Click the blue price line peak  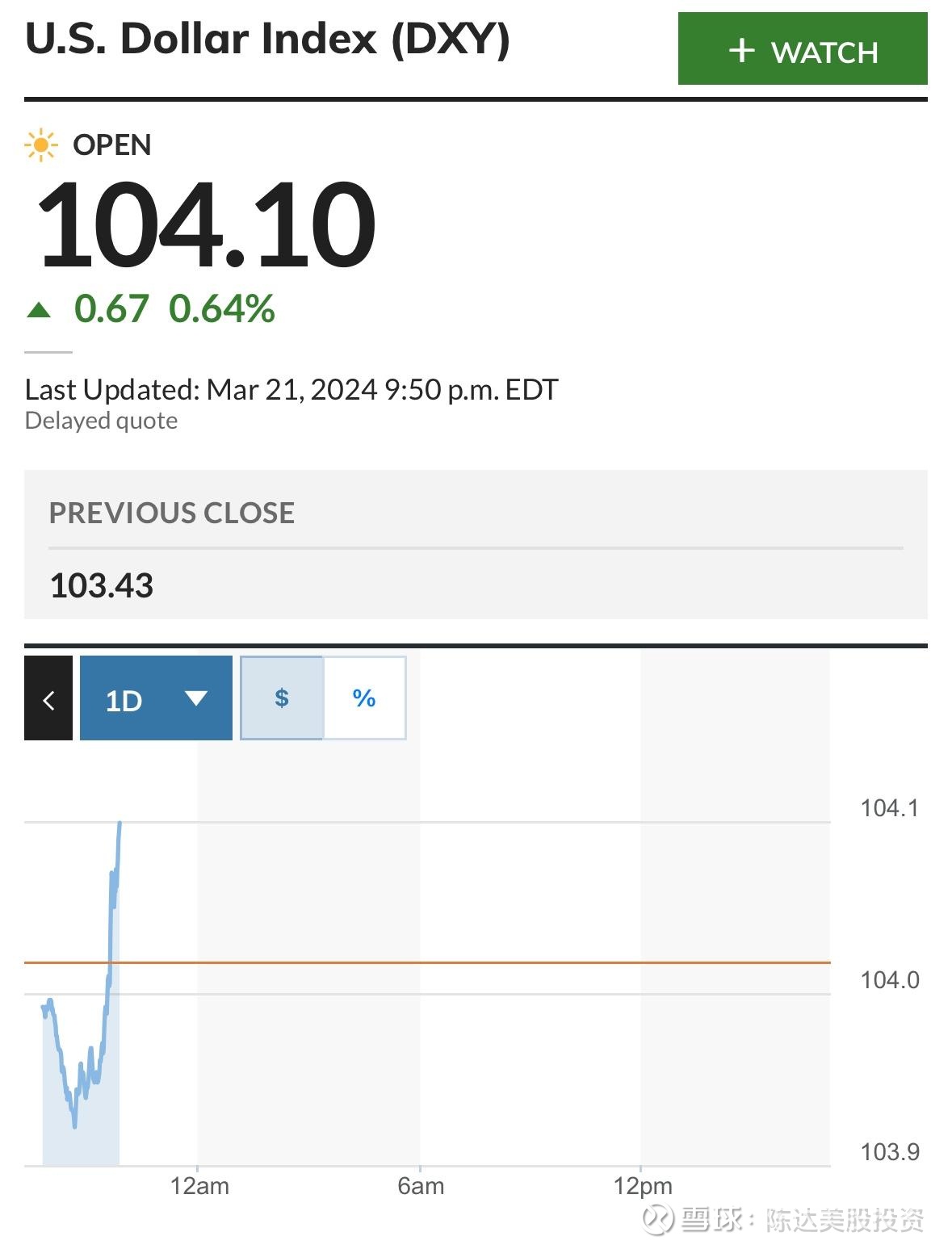tap(120, 824)
